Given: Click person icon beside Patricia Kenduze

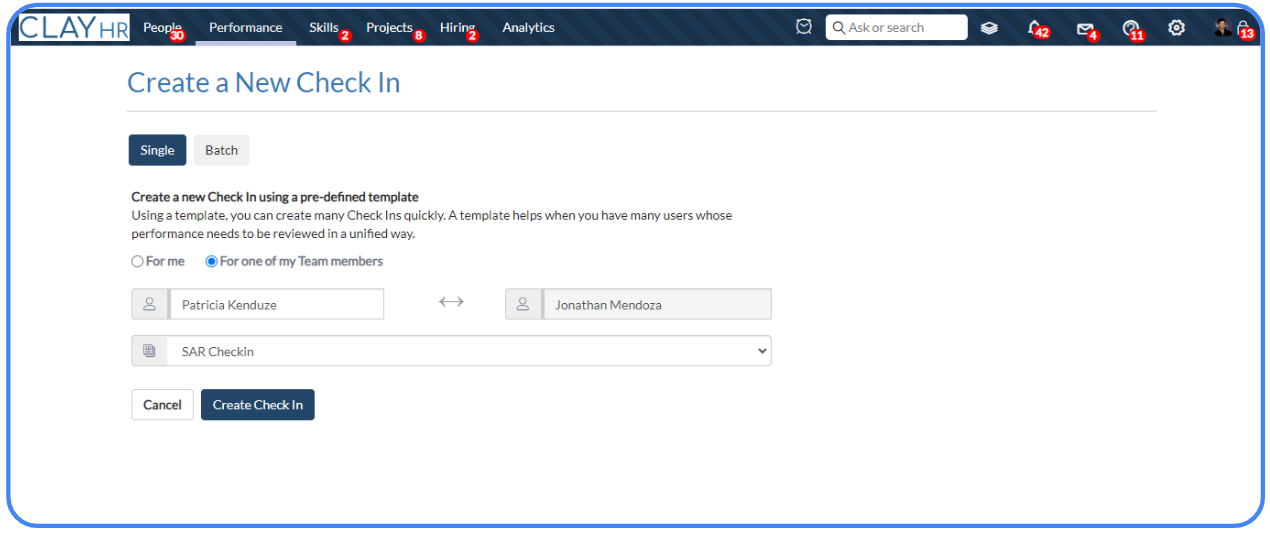Looking at the screenshot, I should tap(149, 304).
